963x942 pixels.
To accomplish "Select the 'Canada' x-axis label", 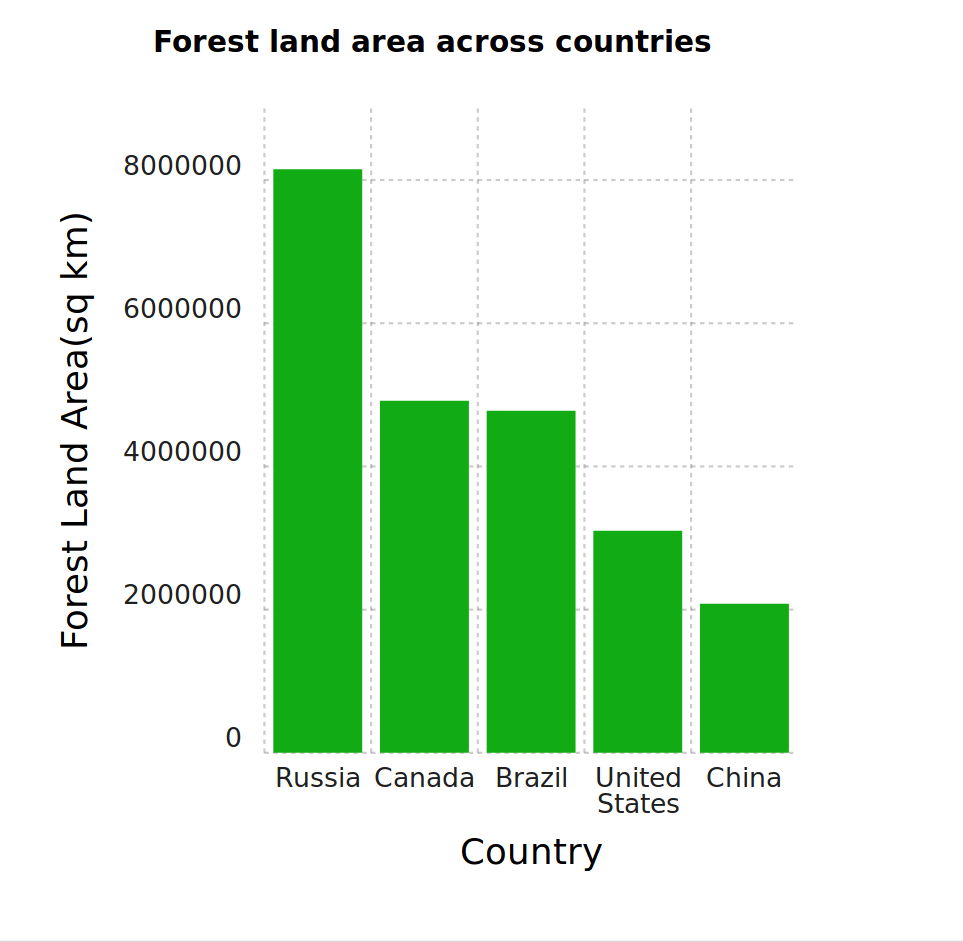I will pos(424,778).
